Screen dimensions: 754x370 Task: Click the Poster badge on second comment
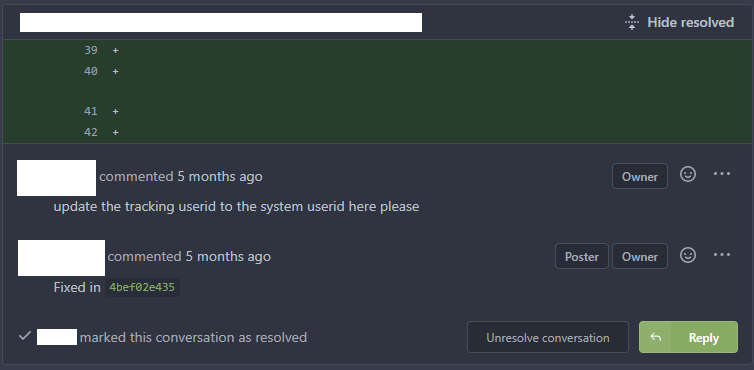[x=581, y=256]
